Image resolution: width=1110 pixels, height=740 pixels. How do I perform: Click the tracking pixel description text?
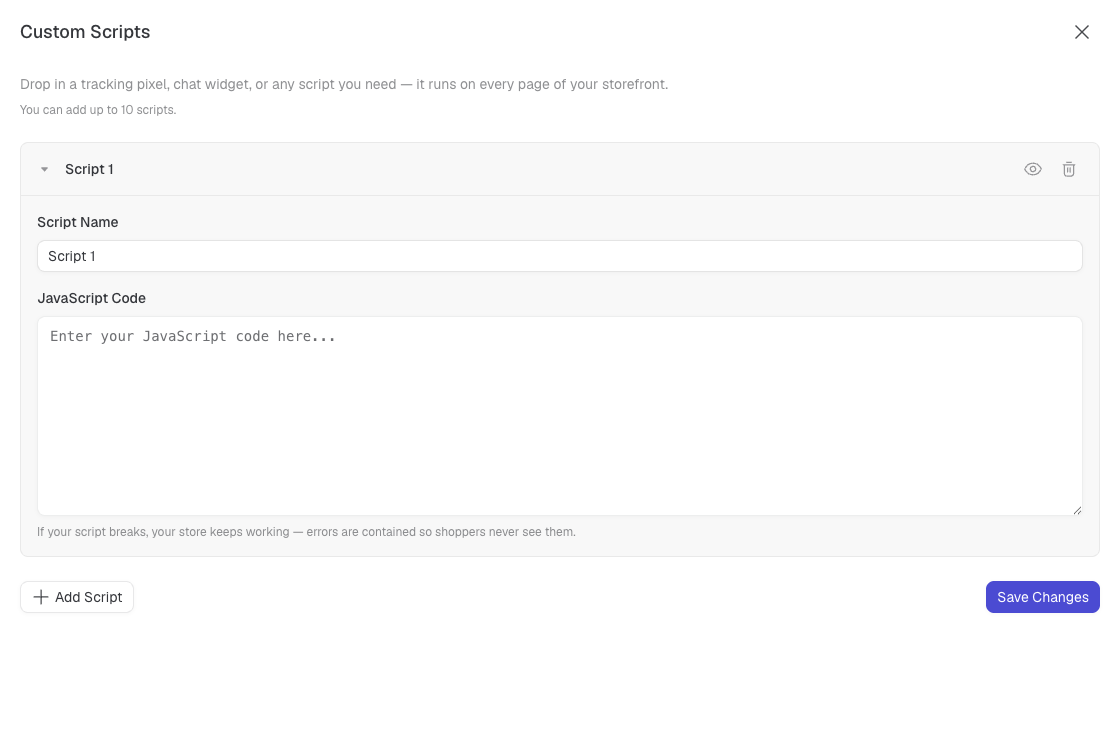click(x=344, y=84)
